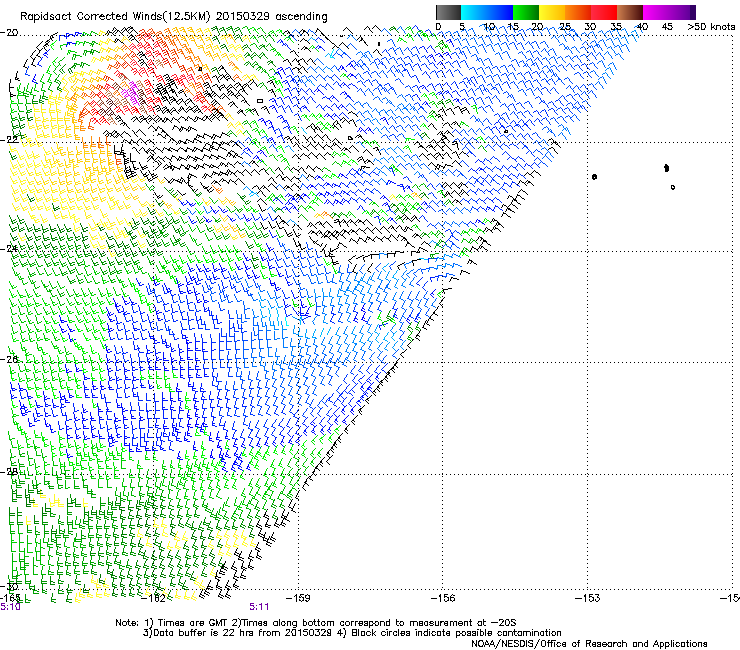Click the small hollow circle island below -22
Image resolution: width=740 pixels, height=650 pixels.
[673, 187]
